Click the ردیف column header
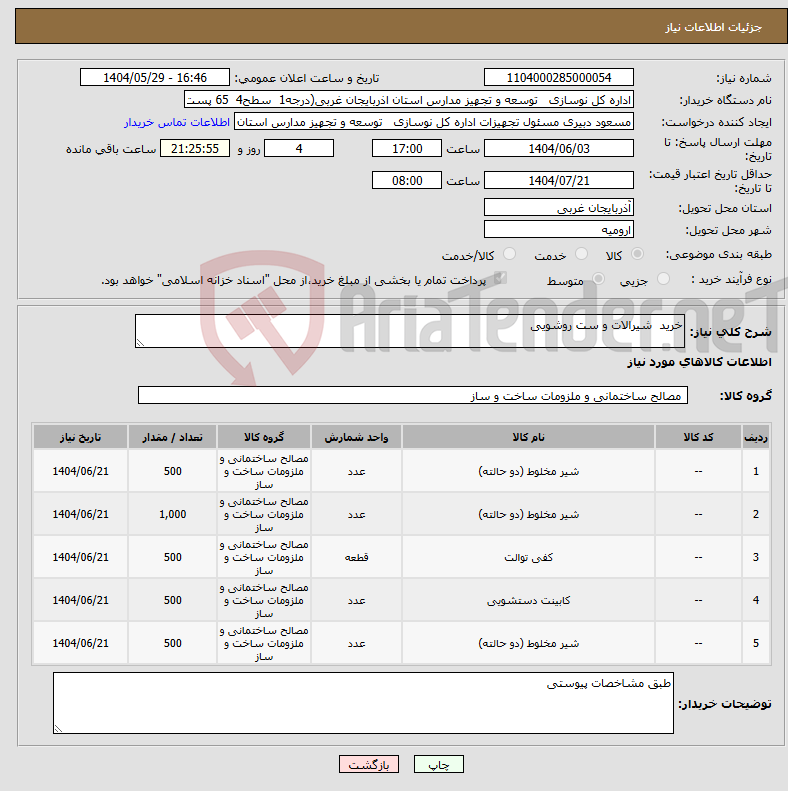This screenshot has width=788, height=791. pyautogui.click(x=756, y=437)
